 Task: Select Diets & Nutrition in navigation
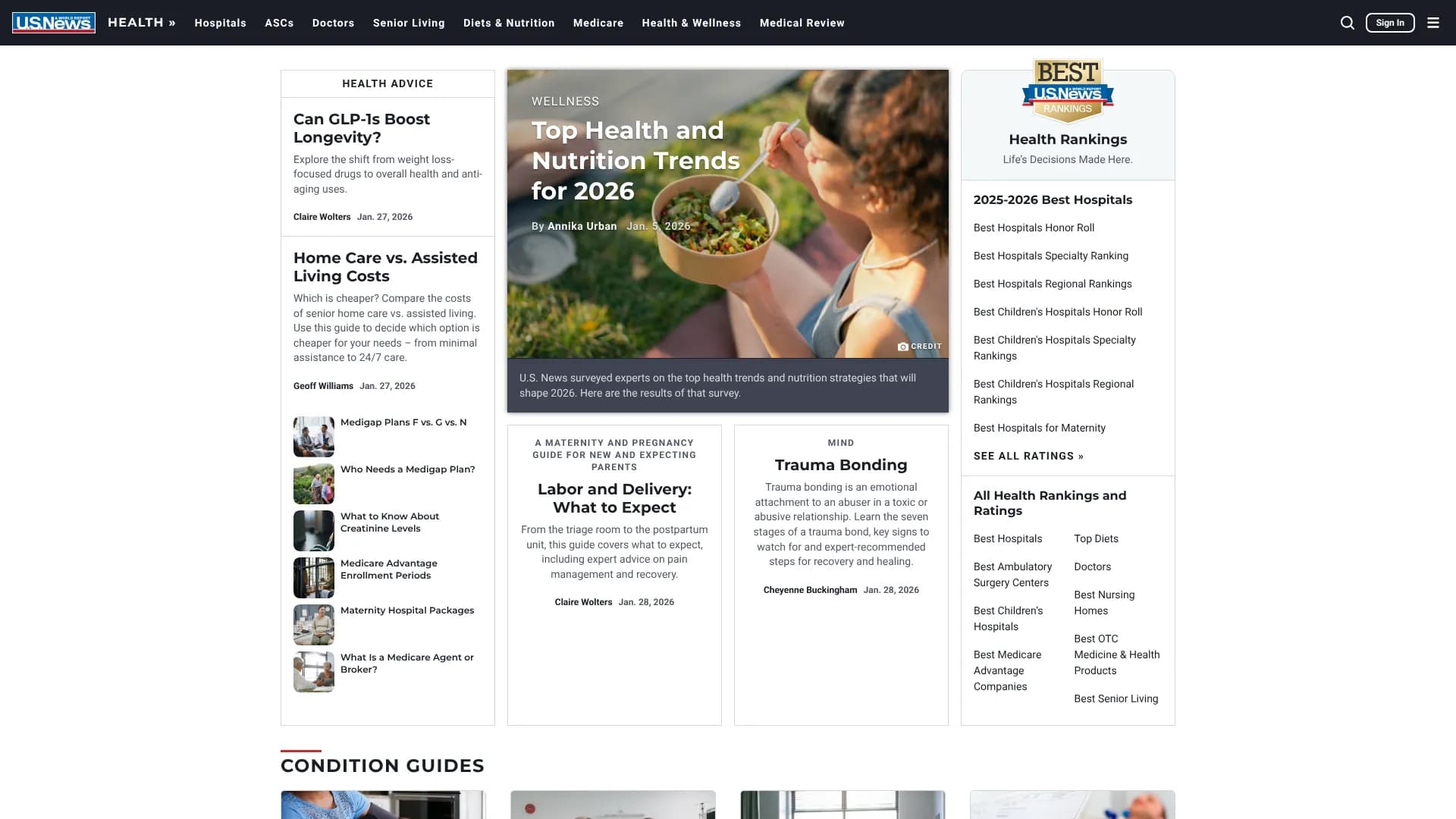coord(509,23)
